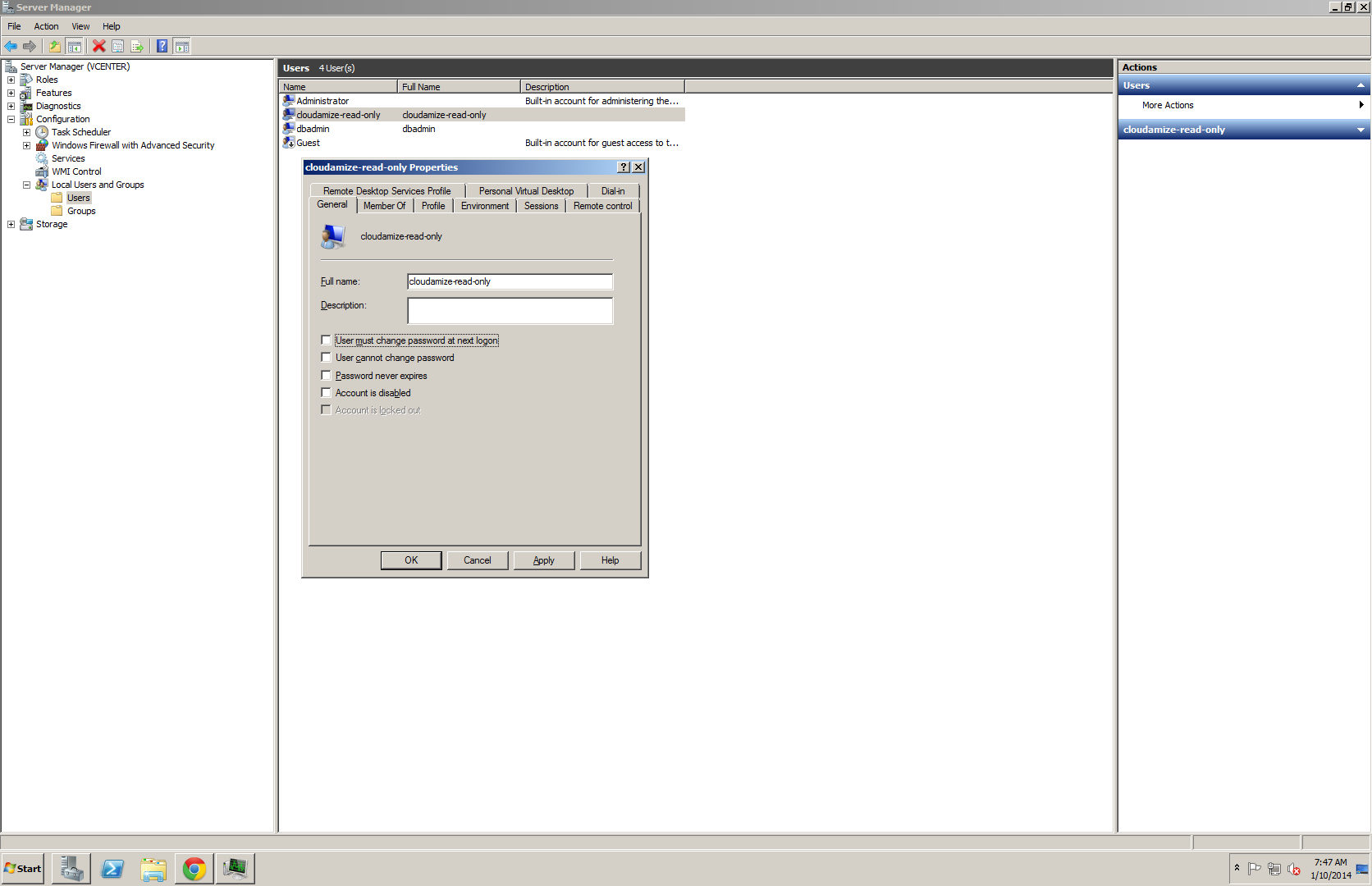The image size is (1372, 886).
Task: Click the red Delete toolbar icon
Action: (98, 46)
